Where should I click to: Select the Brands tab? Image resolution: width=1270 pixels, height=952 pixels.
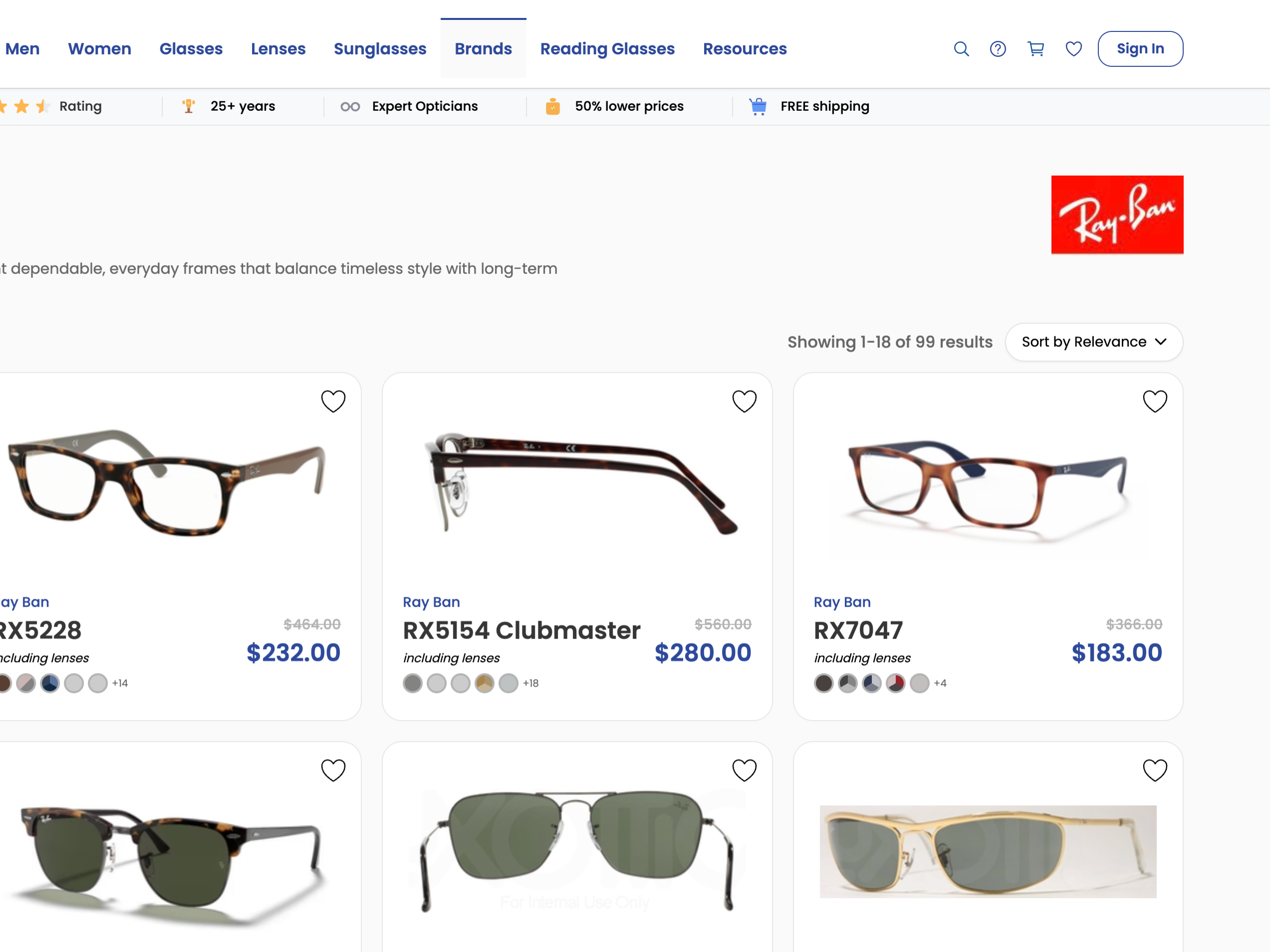(x=483, y=49)
